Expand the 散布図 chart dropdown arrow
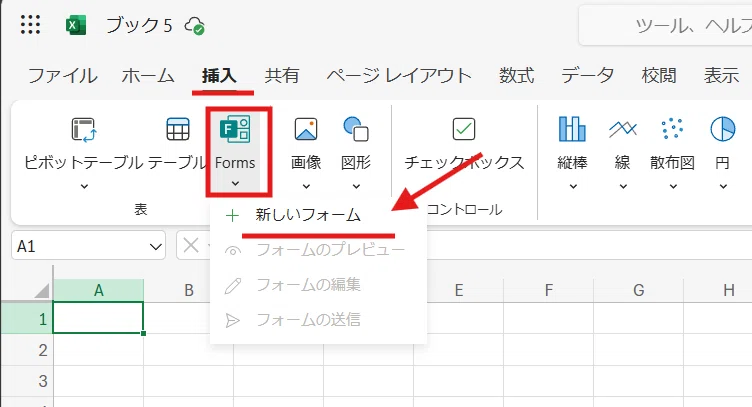The height and width of the screenshot is (407, 752). coord(673,186)
